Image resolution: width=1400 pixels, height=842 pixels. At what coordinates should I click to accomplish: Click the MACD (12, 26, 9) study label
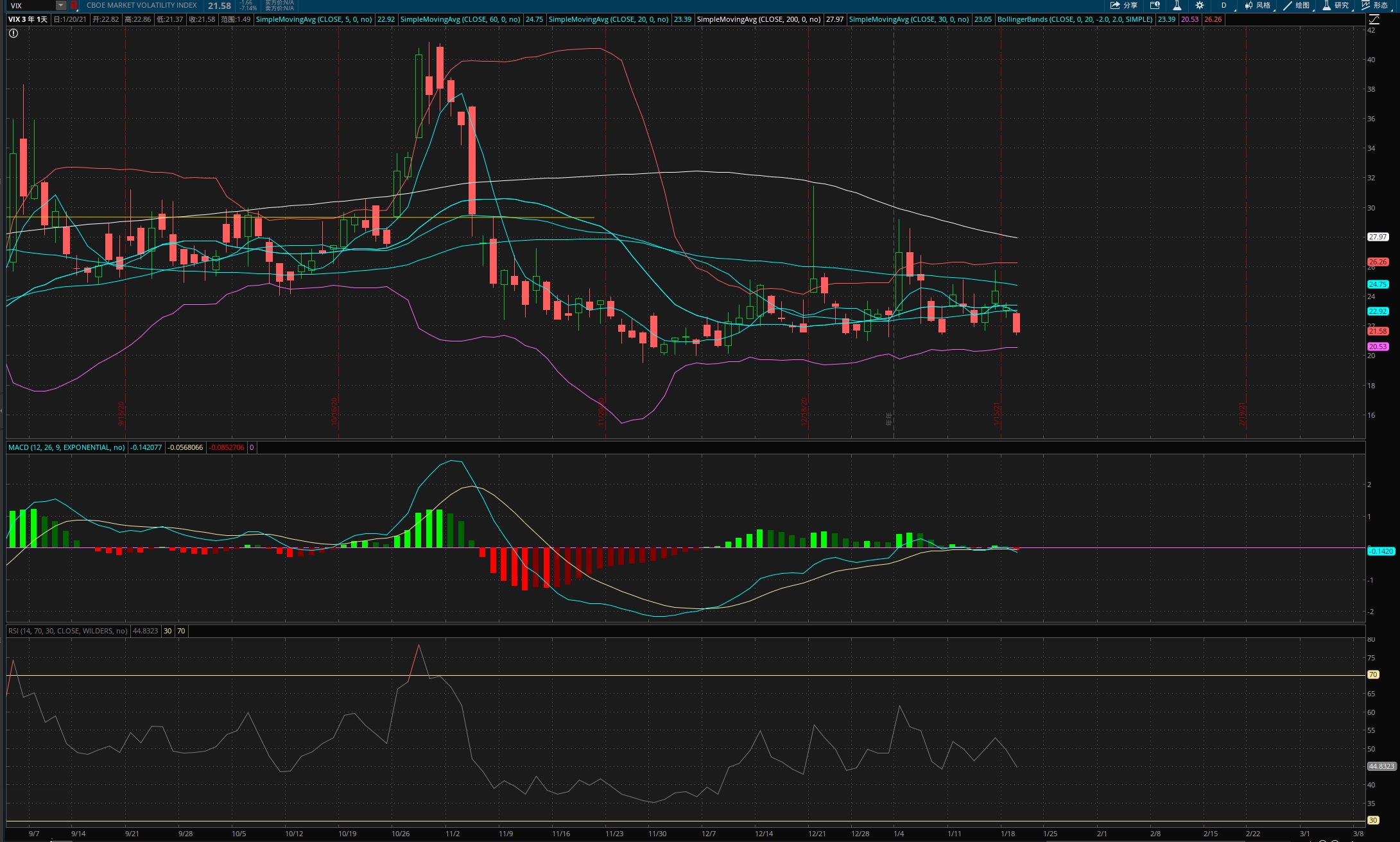(x=66, y=447)
